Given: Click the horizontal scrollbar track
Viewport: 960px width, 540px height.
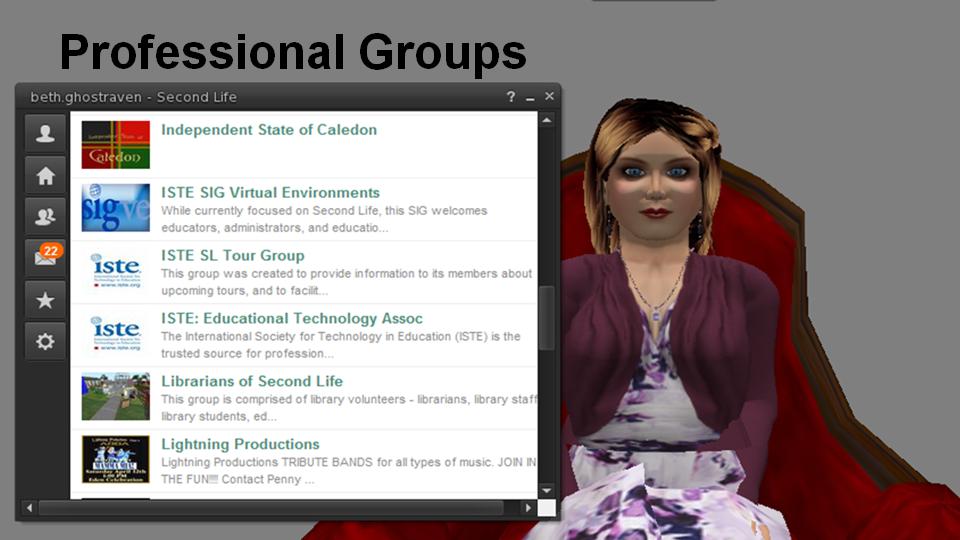Looking at the screenshot, I should click(271, 508).
